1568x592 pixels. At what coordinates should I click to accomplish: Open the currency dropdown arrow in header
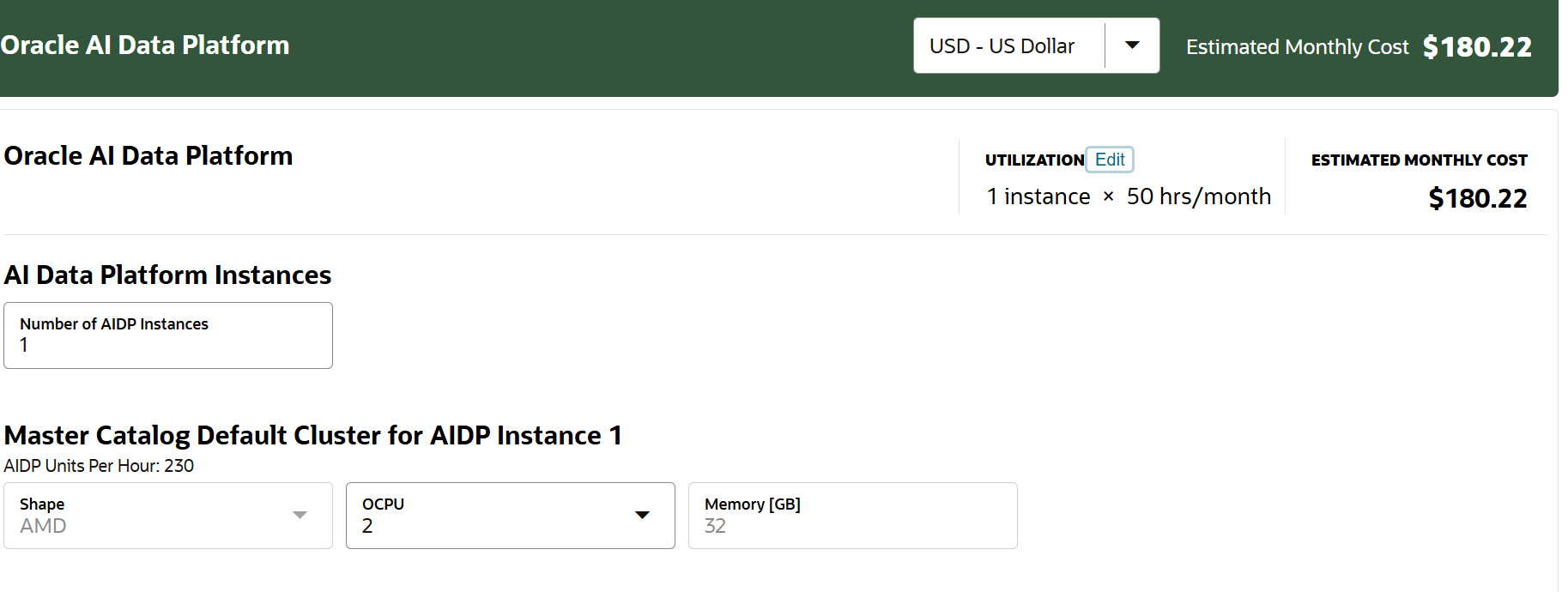pos(1132,45)
